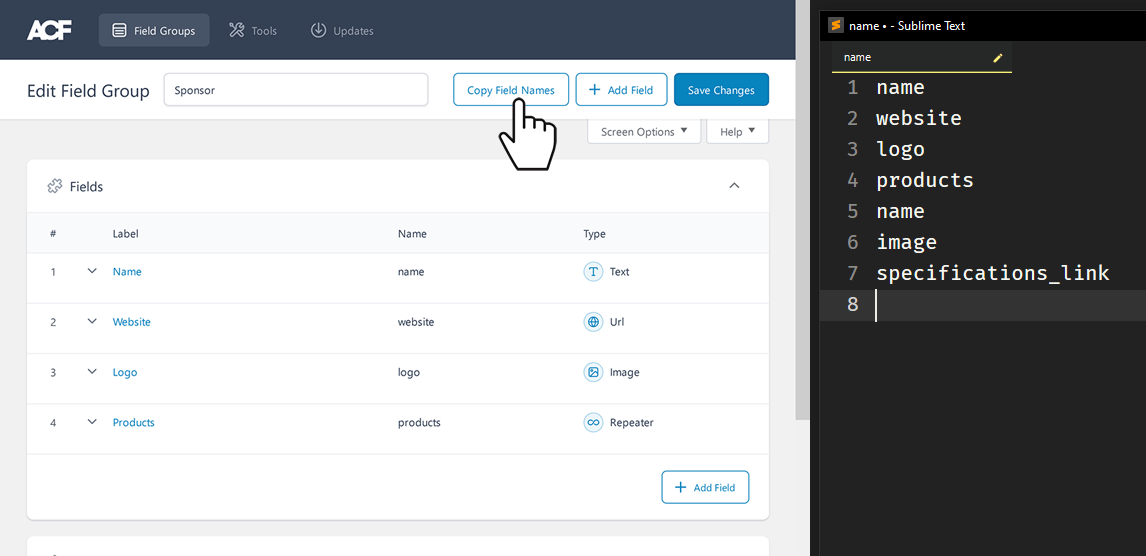Click the bottom Add Field button
Screen dimensions: 1146x556
[x=705, y=487]
